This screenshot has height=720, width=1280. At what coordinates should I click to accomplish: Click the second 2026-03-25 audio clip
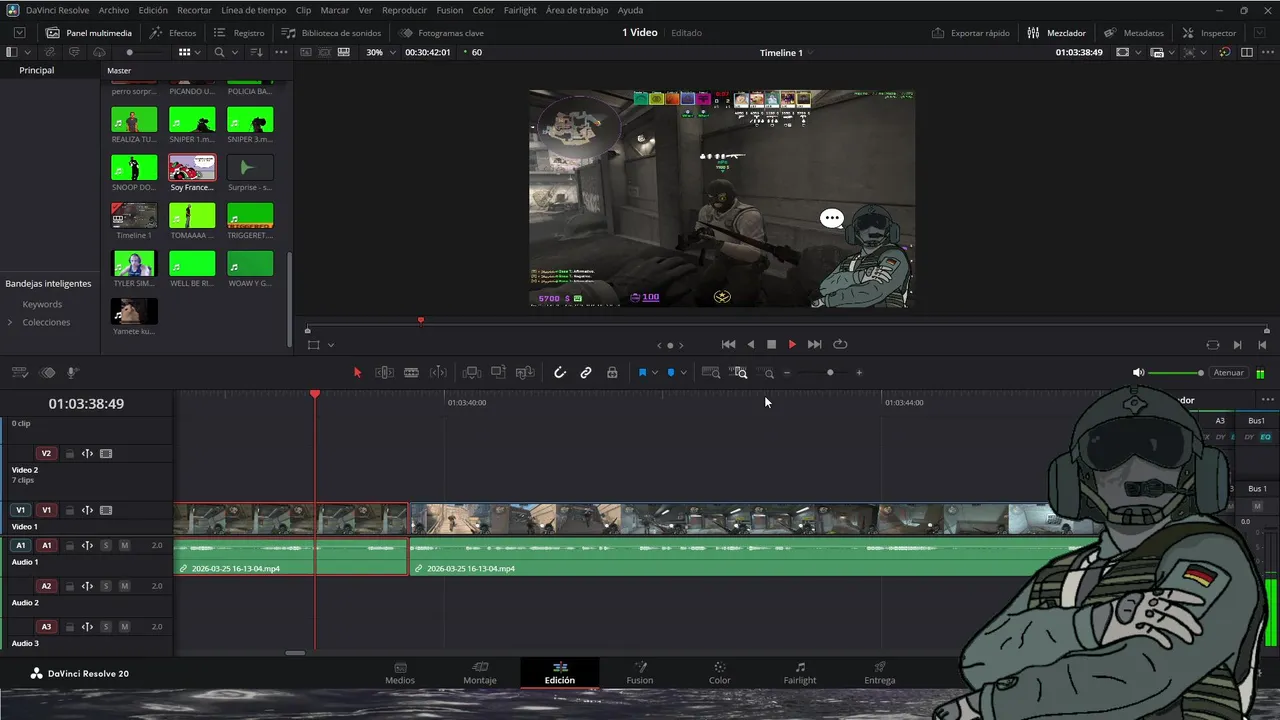pyautogui.click(x=750, y=558)
